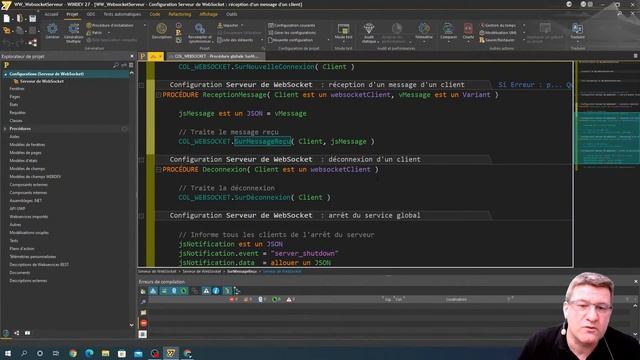Expand the Procédures node in project explorer

click(x=5, y=129)
